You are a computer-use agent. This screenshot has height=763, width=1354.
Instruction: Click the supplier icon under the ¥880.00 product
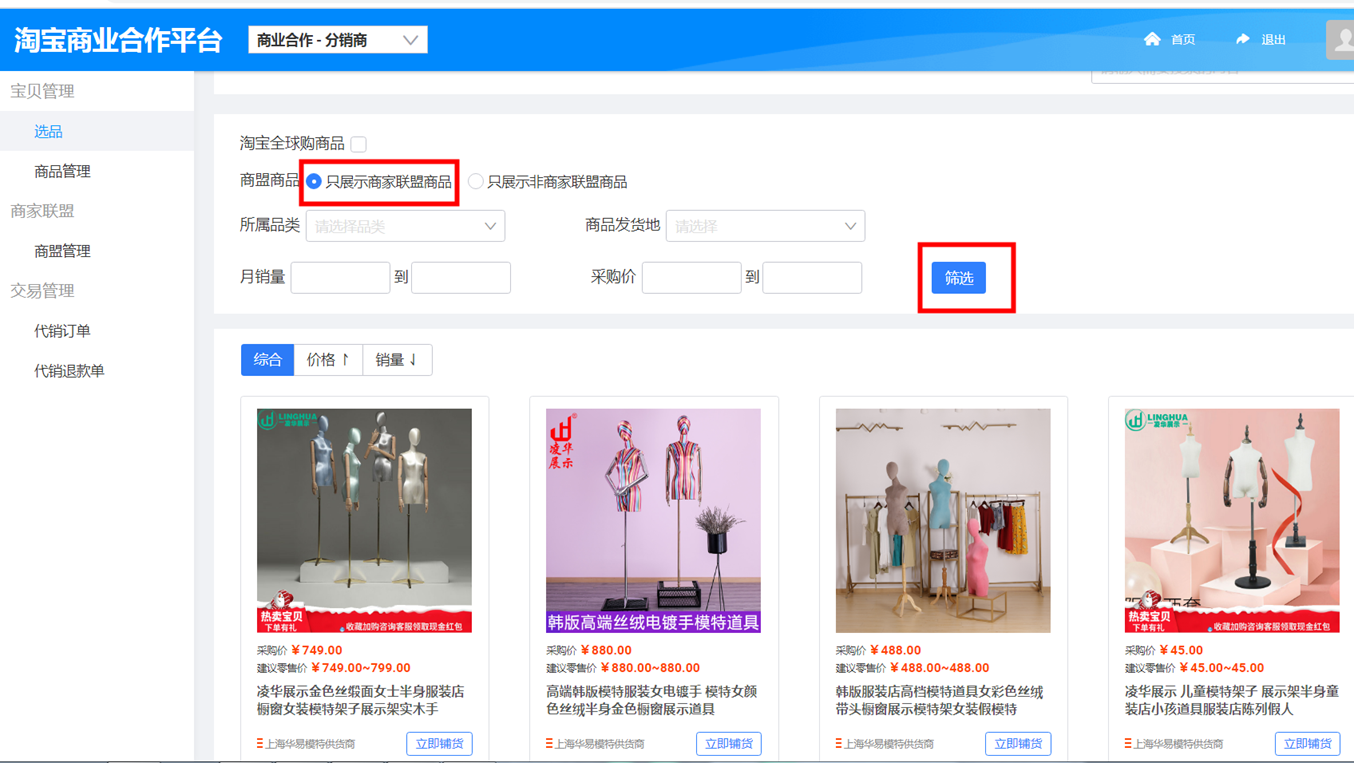pos(549,743)
